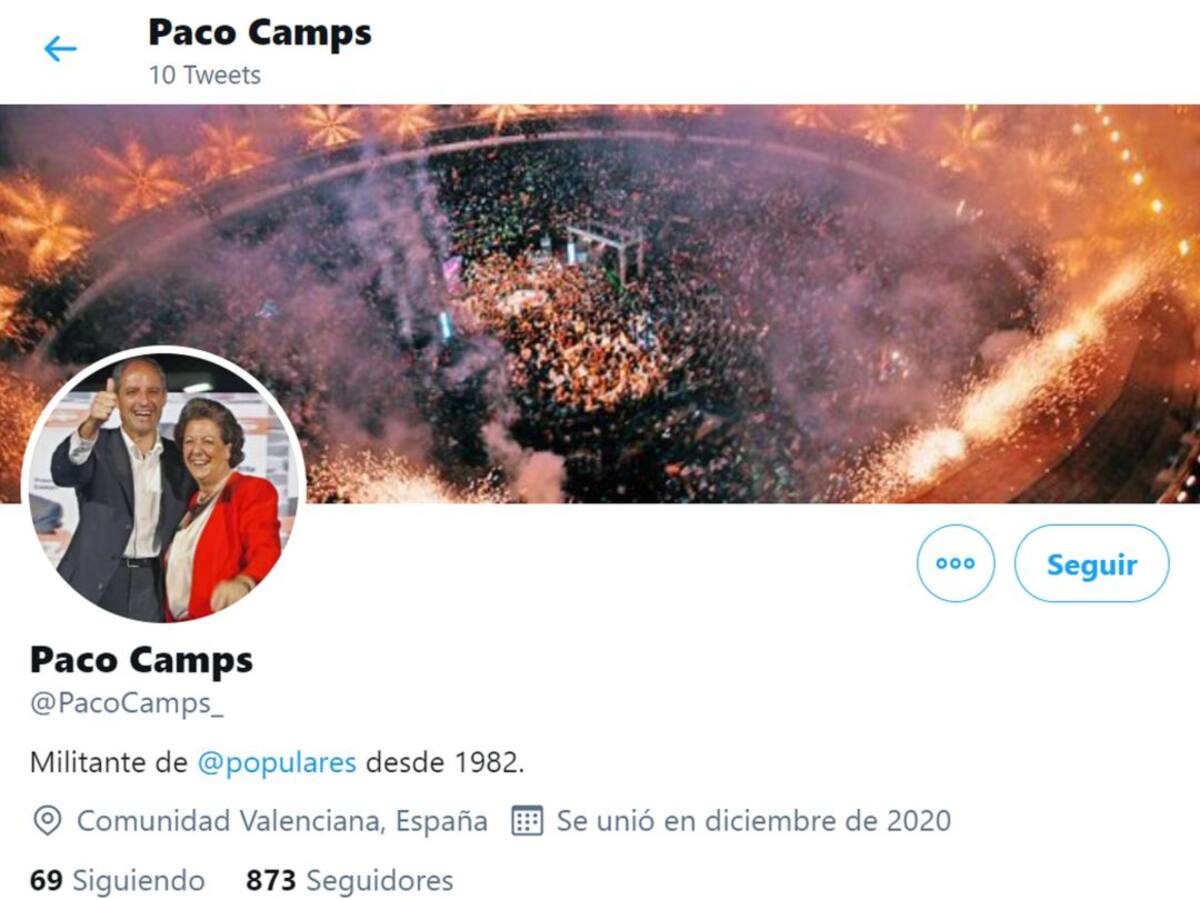Image resolution: width=1200 pixels, height=900 pixels.
Task: Open the circular profile photo
Action: pos(164,485)
